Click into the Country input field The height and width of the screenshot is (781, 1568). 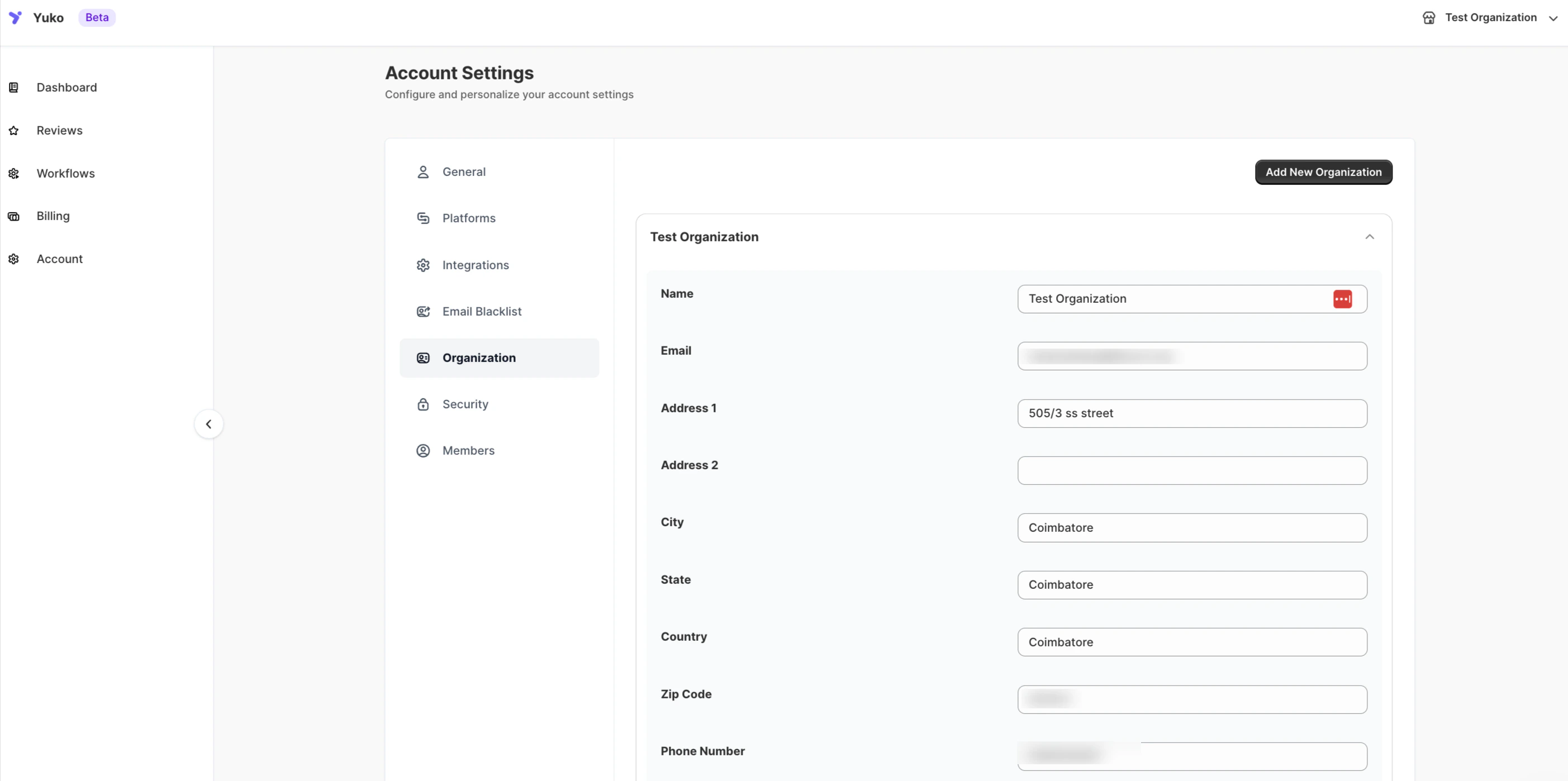coord(1192,642)
